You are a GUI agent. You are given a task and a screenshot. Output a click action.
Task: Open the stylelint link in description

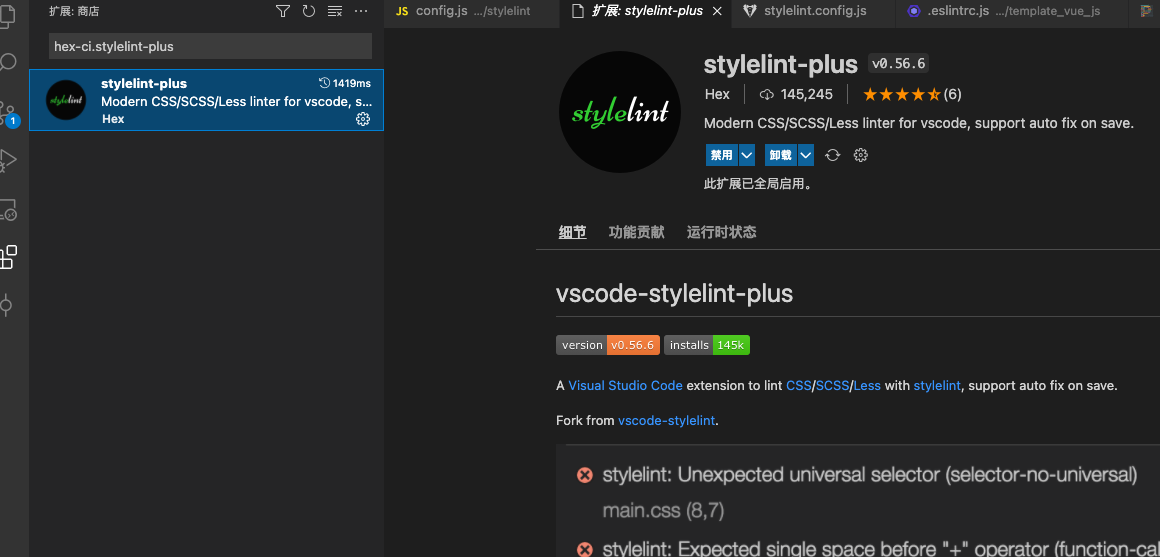[x=937, y=385]
